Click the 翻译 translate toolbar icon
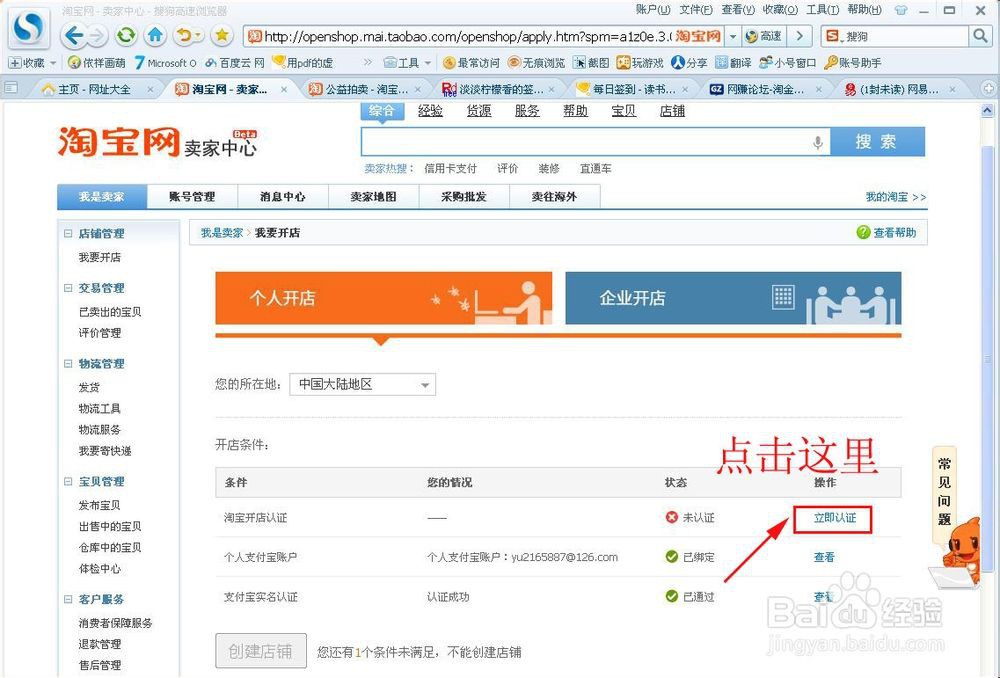Image resolution: width=1000 pixels, height=678 pixels. tap(733, 62)
